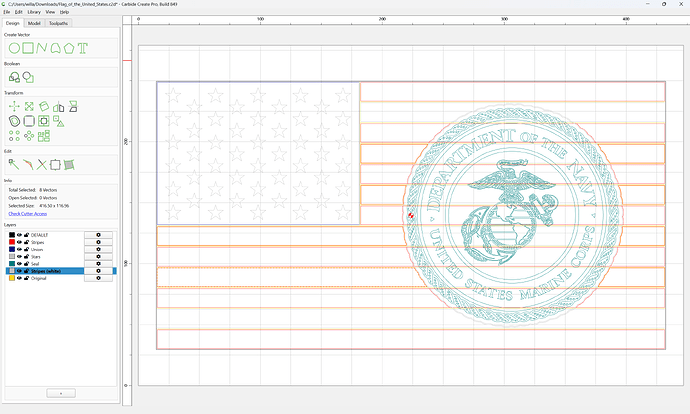The width and height of the screenshot is (690, 414).
Task: Click the add layer button below Layers list
Action: click(x=61, y=393)
